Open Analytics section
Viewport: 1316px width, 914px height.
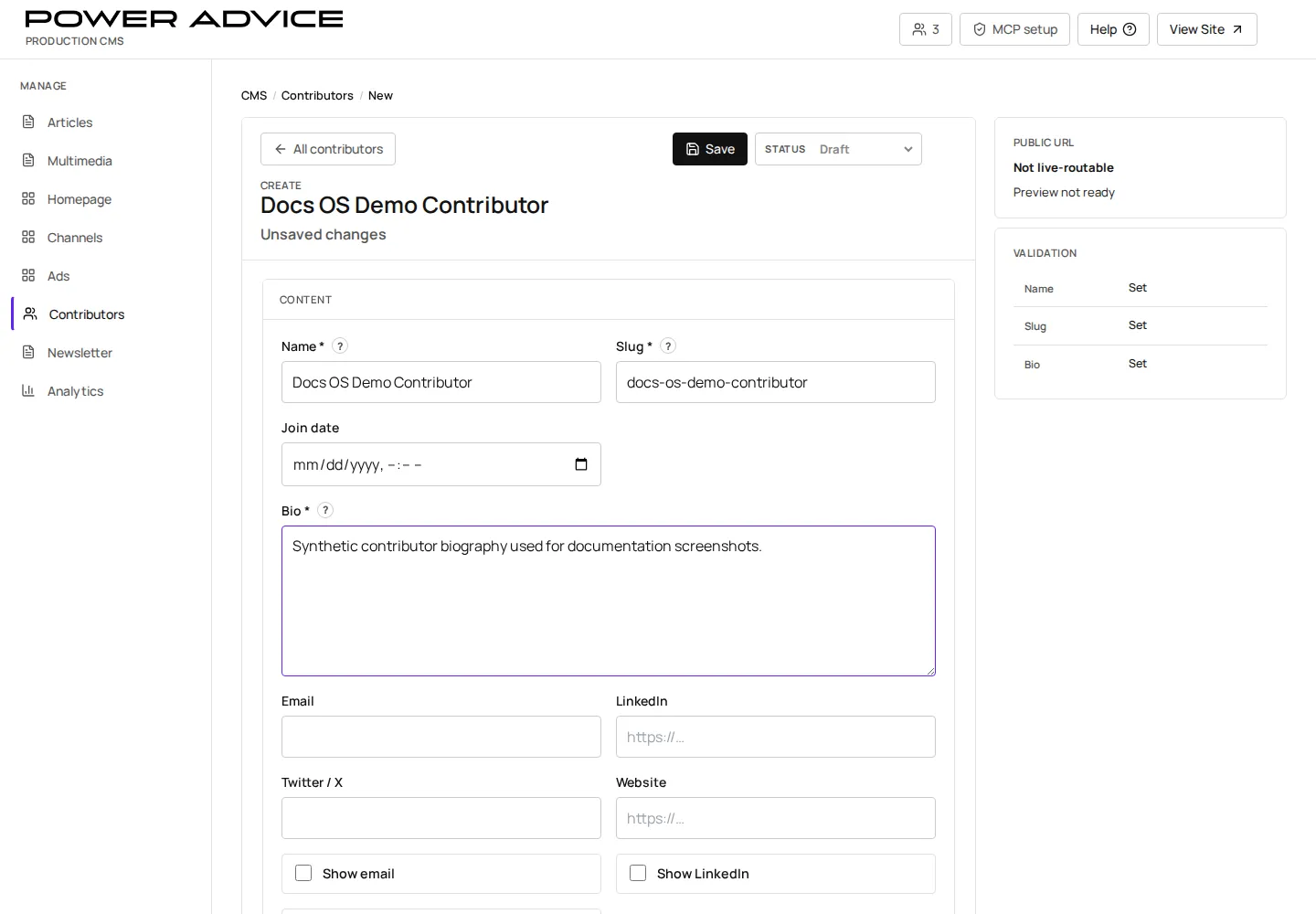pos(75,391)
